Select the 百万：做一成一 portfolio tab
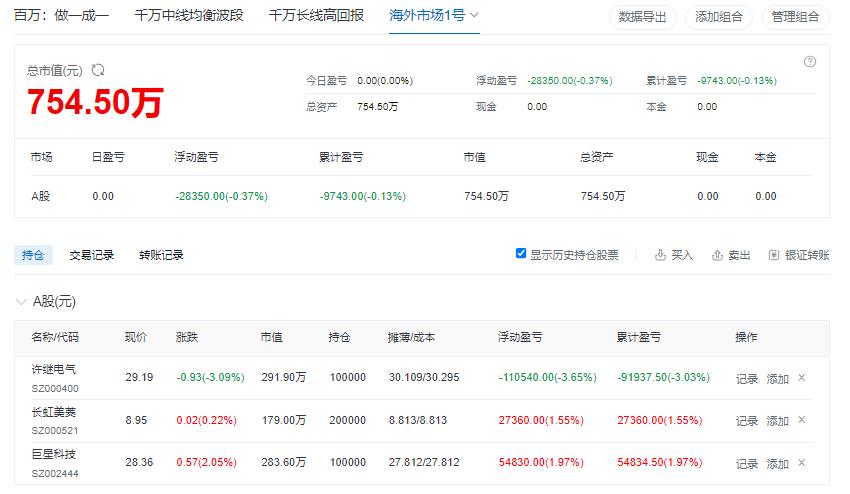The width and height of the screenshot is (850, 494). tap(61, 15)
